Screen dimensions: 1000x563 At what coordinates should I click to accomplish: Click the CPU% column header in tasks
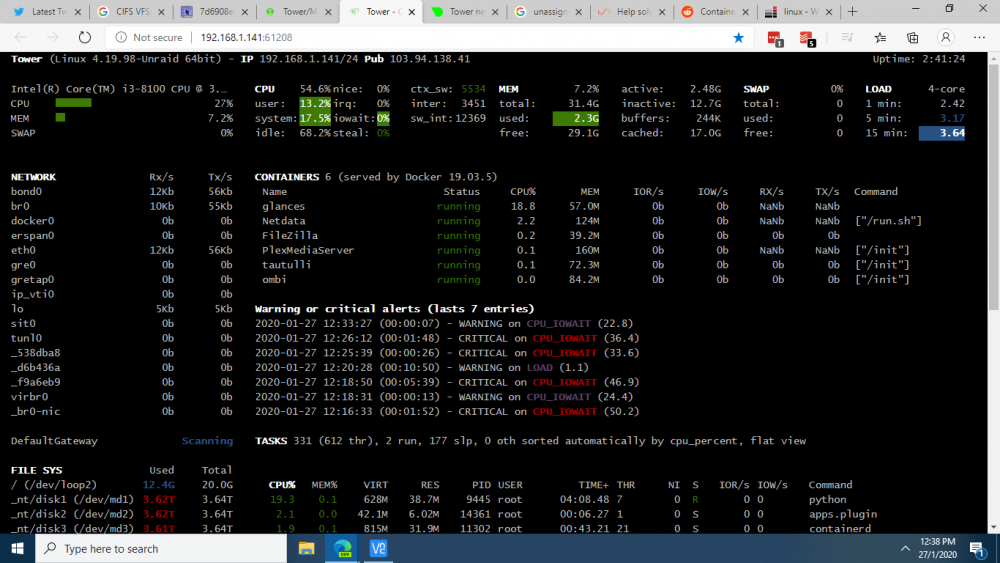[282, 485]
